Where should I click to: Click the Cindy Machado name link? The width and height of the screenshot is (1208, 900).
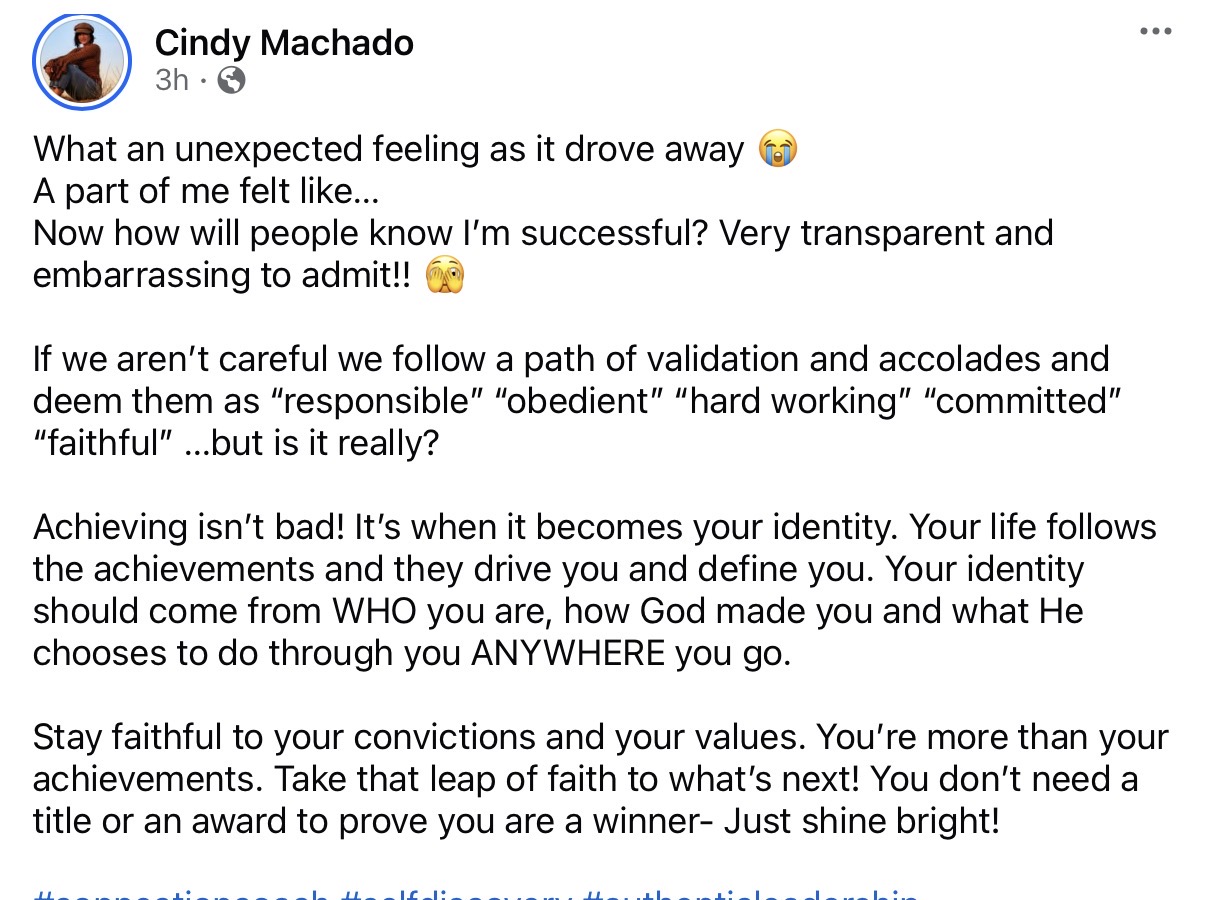284,43
